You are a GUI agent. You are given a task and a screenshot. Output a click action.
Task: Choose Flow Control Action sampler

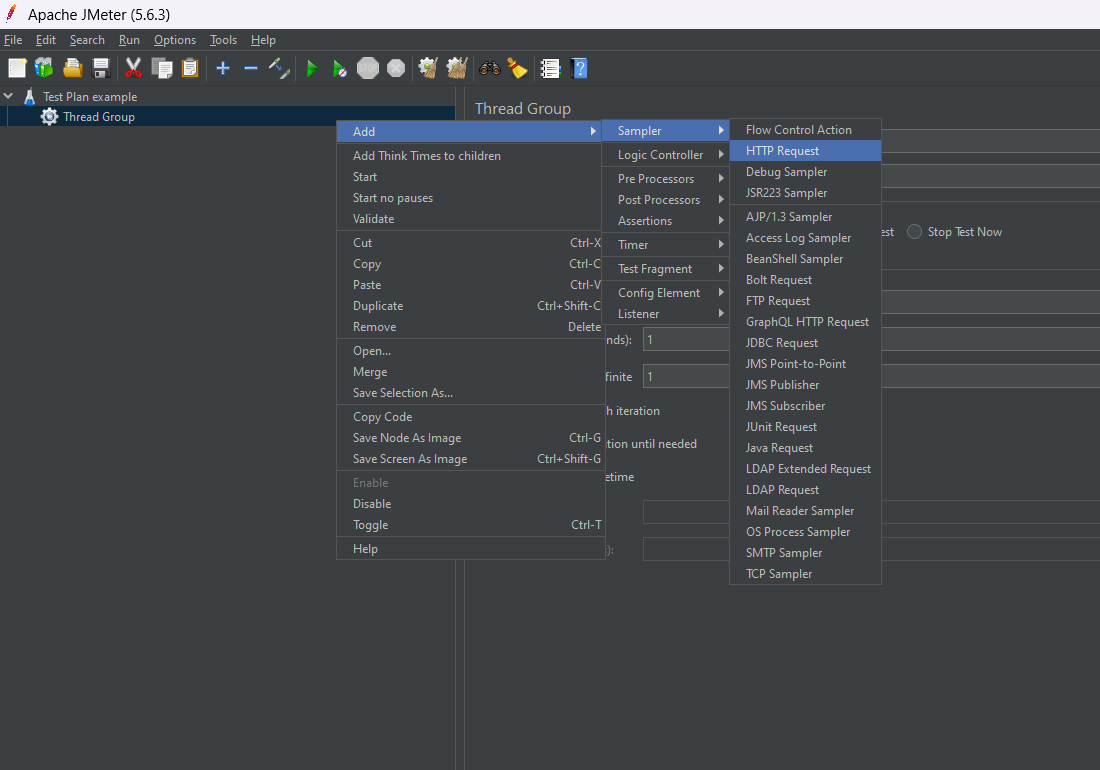pos(805,129)
